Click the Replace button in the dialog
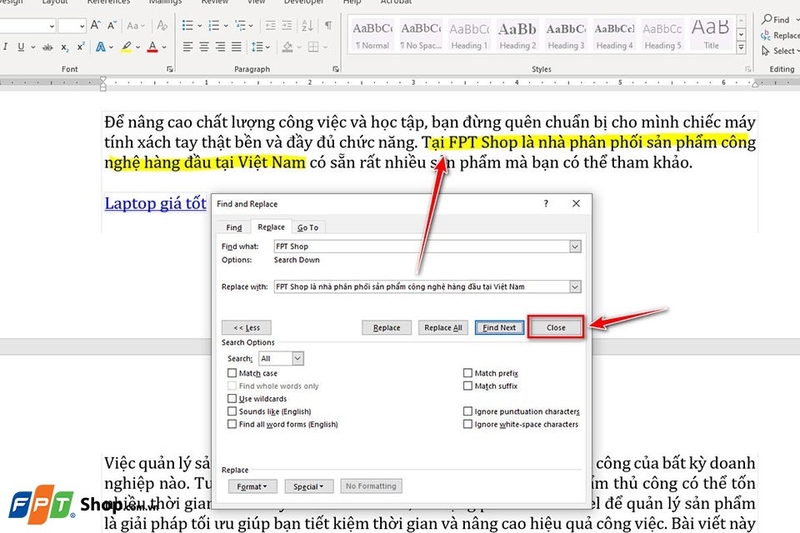The height and width of the screenshot is (533, 800). point(386,327)
